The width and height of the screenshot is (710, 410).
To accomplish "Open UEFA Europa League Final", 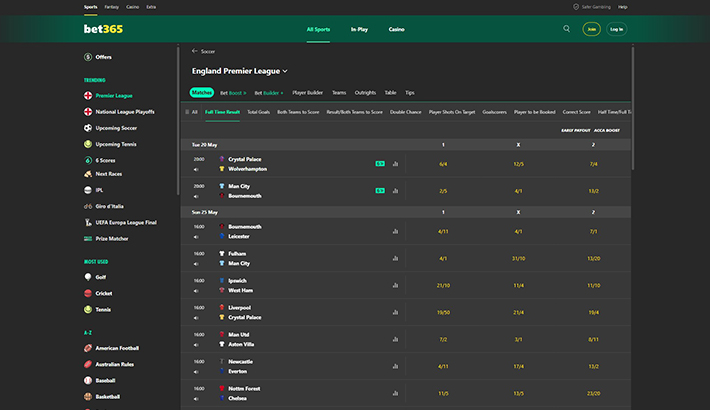I will 120,222.
